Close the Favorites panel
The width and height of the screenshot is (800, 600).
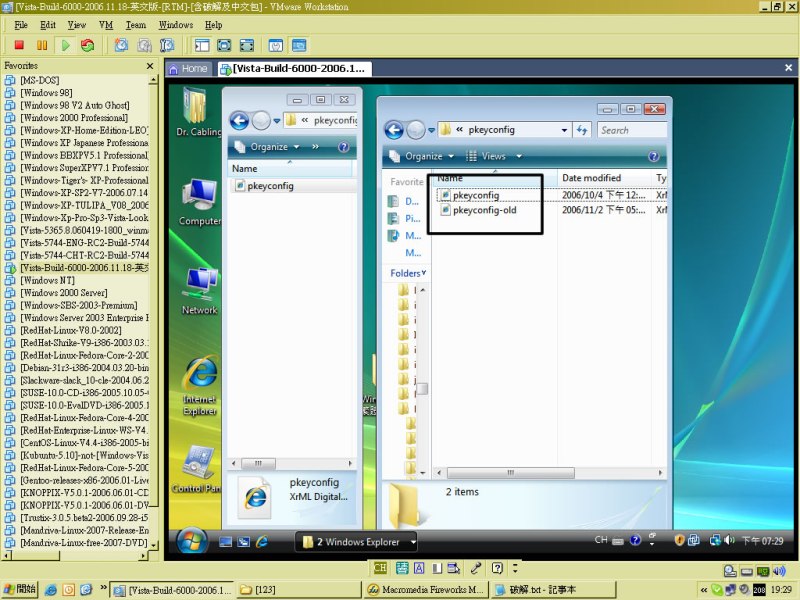tap(149, 66)
